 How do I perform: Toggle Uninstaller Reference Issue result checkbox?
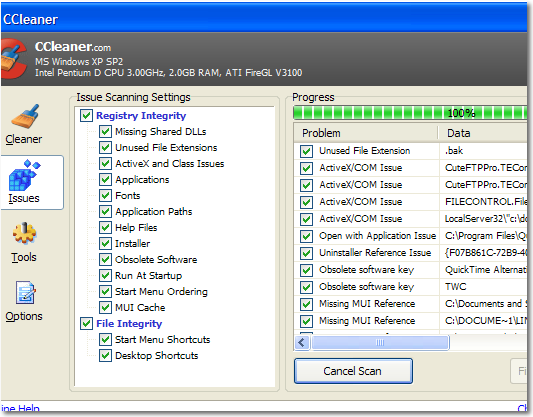click(x=306, y=253)
